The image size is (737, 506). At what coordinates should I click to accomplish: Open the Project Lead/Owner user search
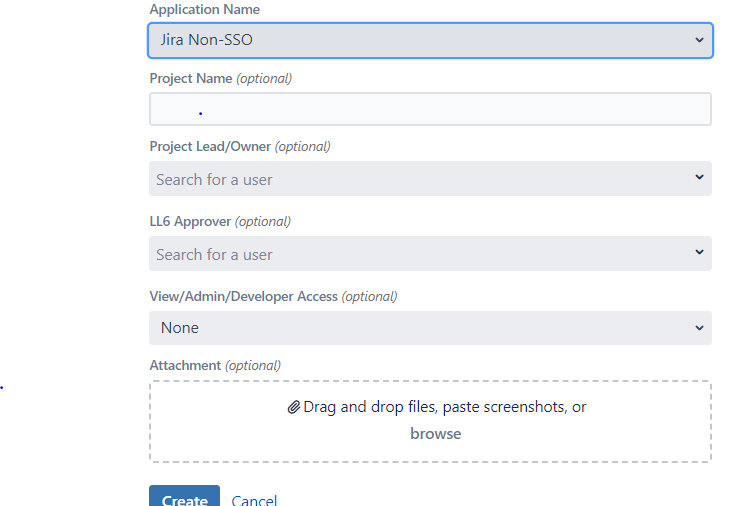(430, 179)
